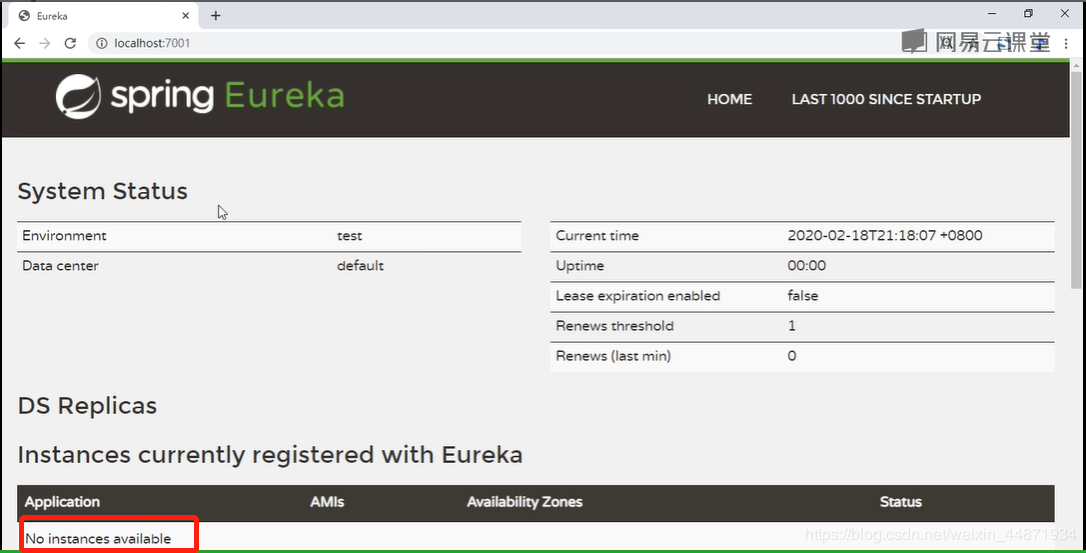Click the browser forward arrow
The image size is (1086, 553).
pos(45,43)
